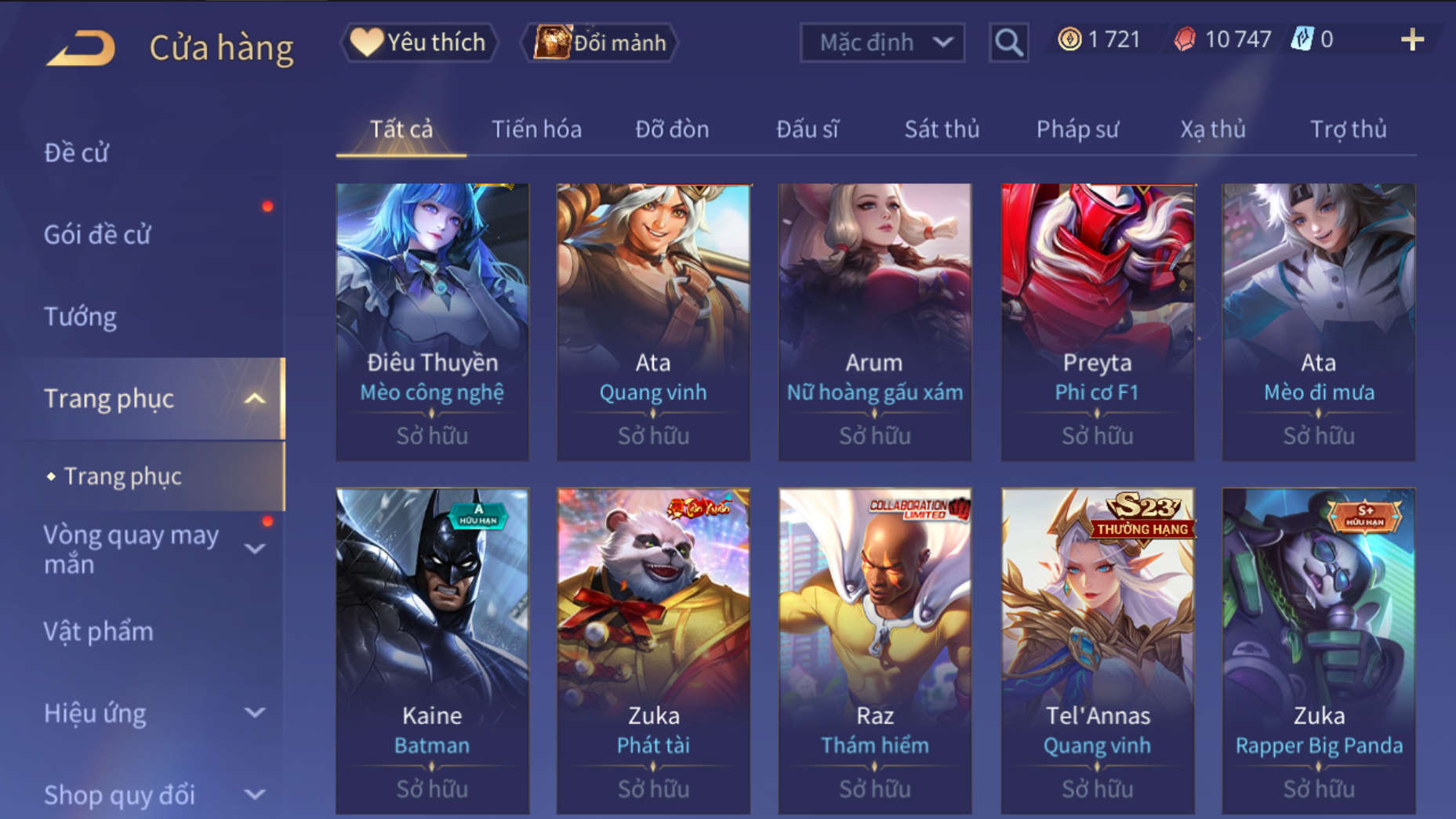Open Yêu thích favorites heart button
This screenshot has height=819, width=1456.
pyautogui.click(x=419, y=42)
